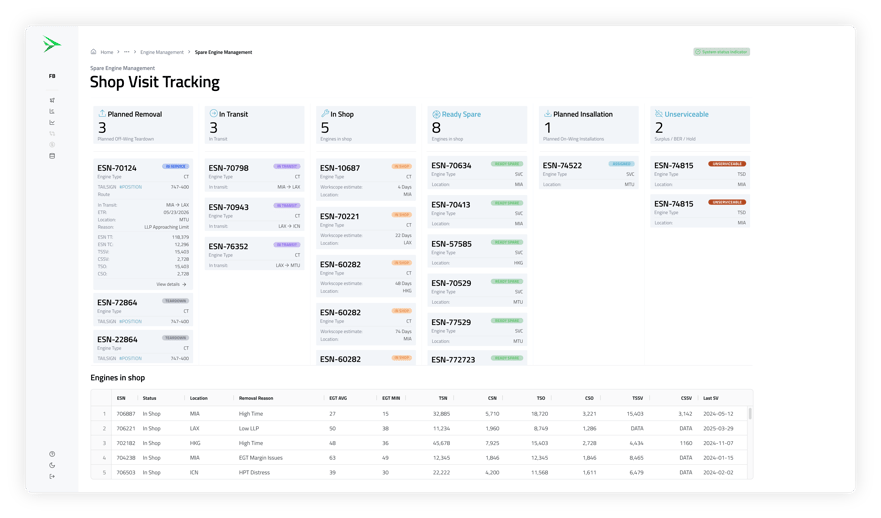Click the Planned Removal upload icon
The image size is (881, 518).
102,113
